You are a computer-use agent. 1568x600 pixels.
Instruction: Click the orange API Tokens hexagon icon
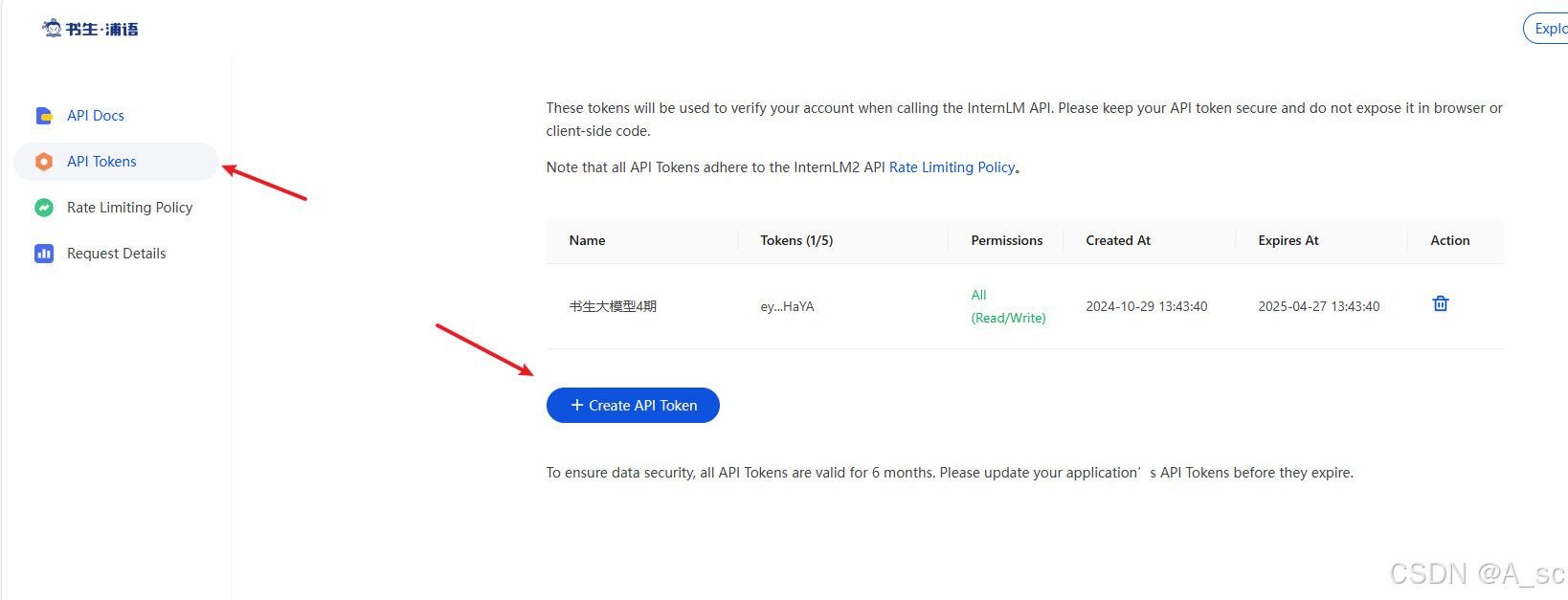(44, 162)
